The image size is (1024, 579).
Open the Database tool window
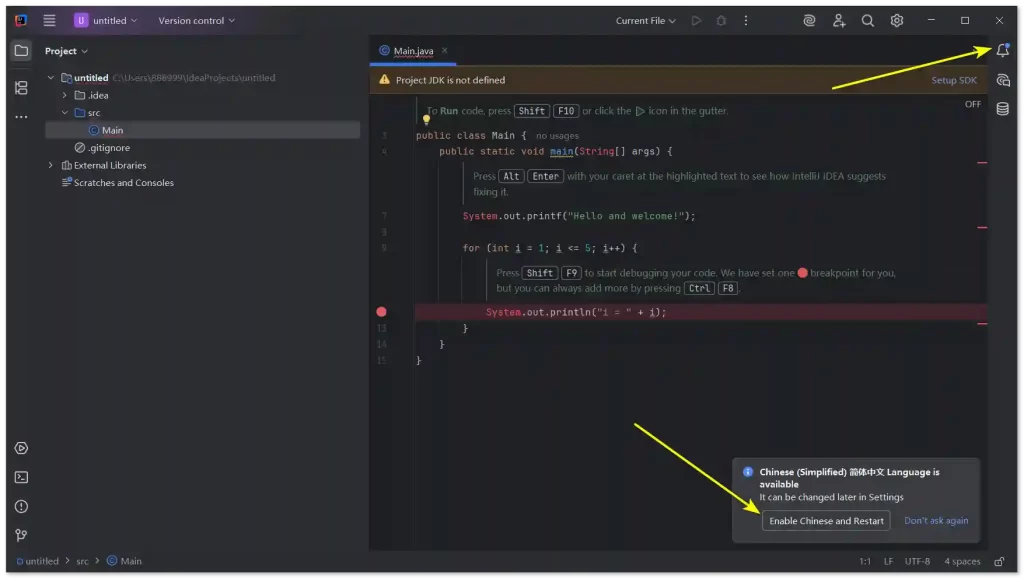1002,109
